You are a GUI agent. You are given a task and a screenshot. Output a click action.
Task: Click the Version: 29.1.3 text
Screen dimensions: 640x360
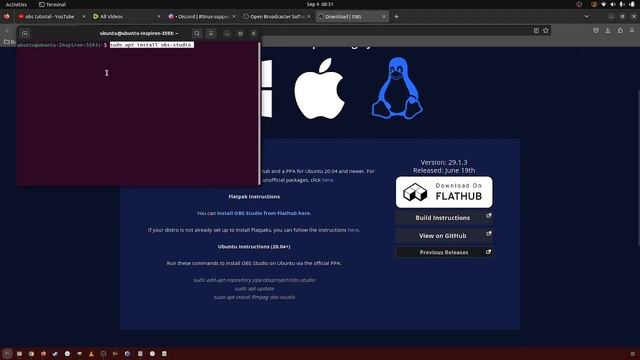(x=444, y=162)
